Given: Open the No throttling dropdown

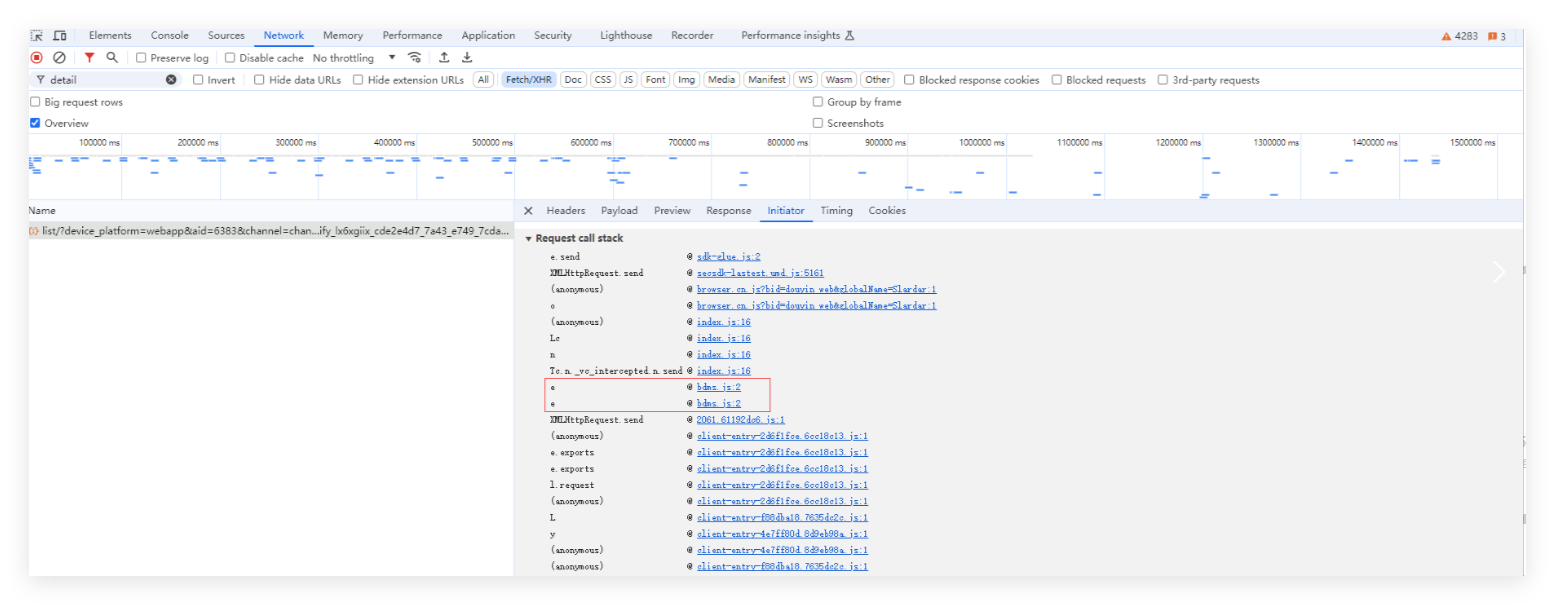Looking at the screenshot, I should click(354, 58).
